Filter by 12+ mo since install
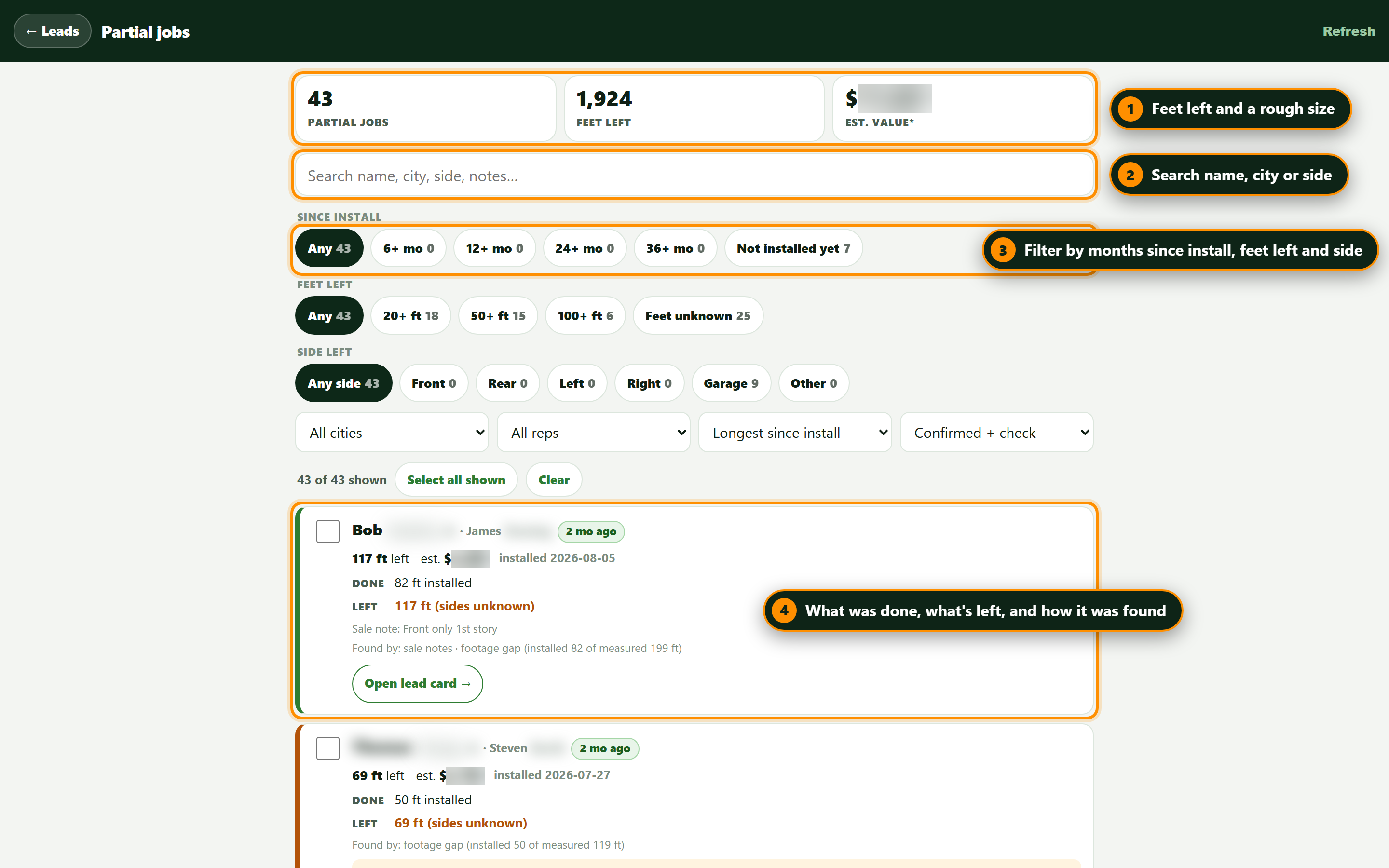 tap(494, 248)
